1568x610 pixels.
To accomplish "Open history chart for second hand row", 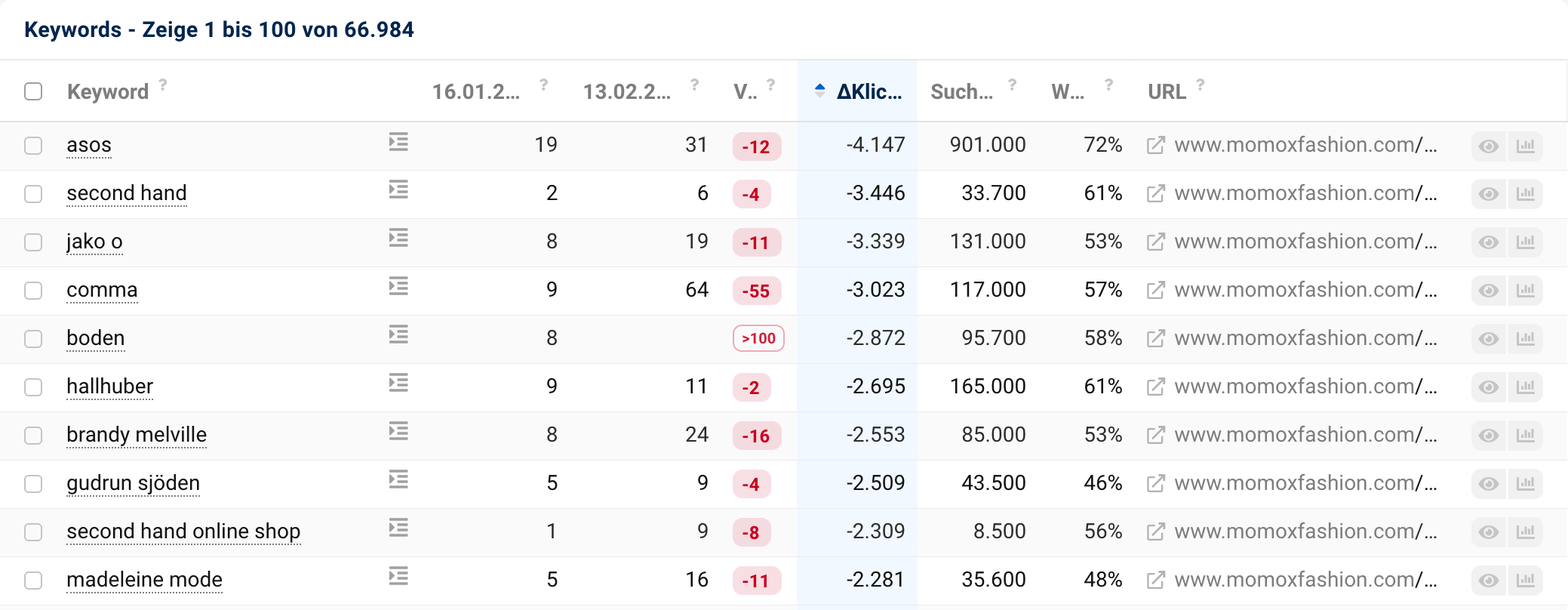I will click(1525, 194).
